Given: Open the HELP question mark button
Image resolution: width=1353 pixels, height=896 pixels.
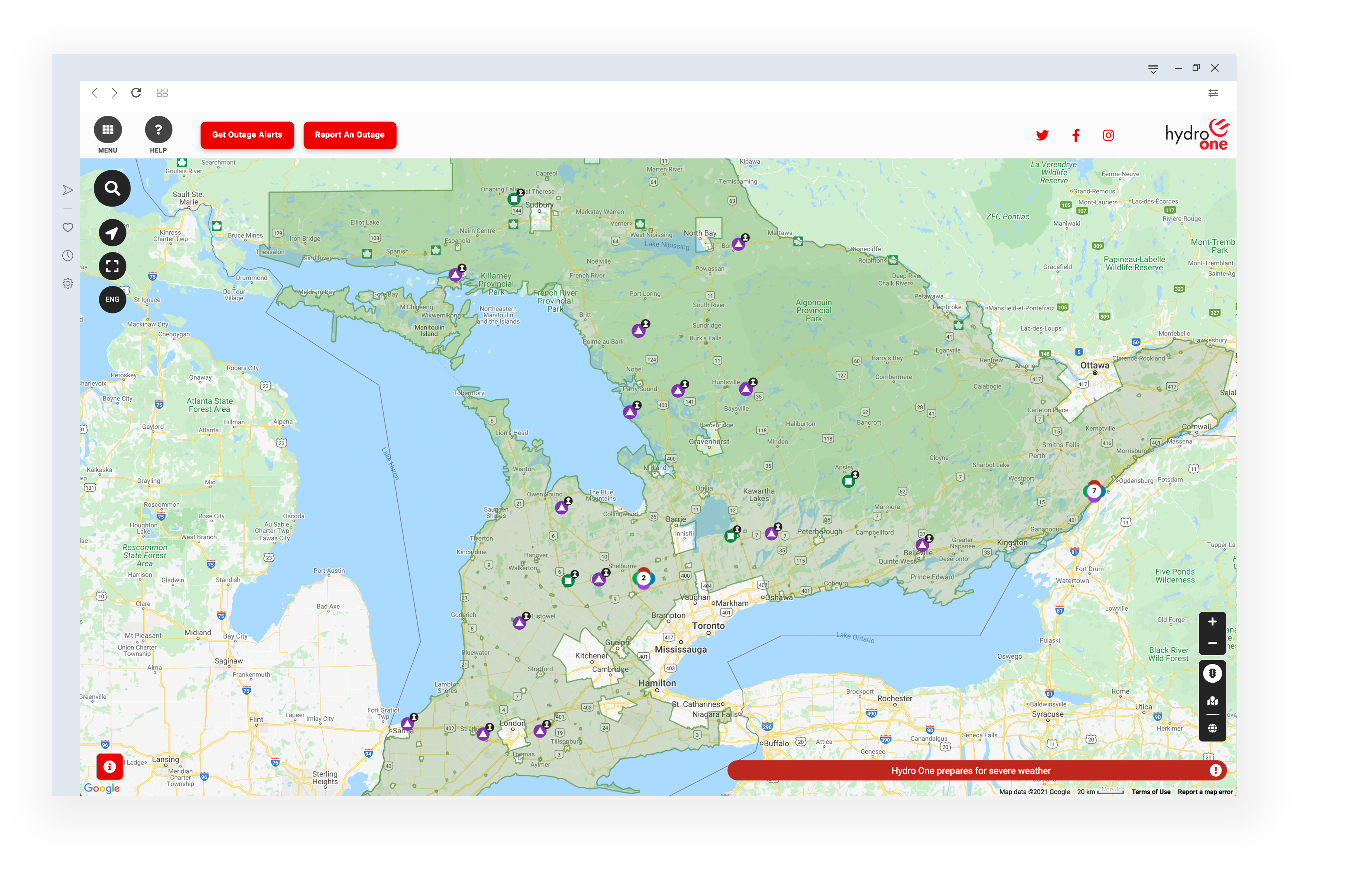Looking at the screenshot, I should (x=158, y=130).
